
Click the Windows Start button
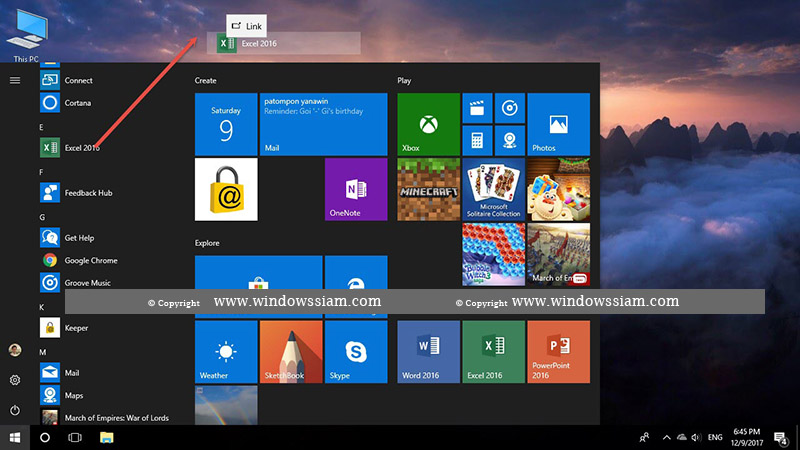15,437
